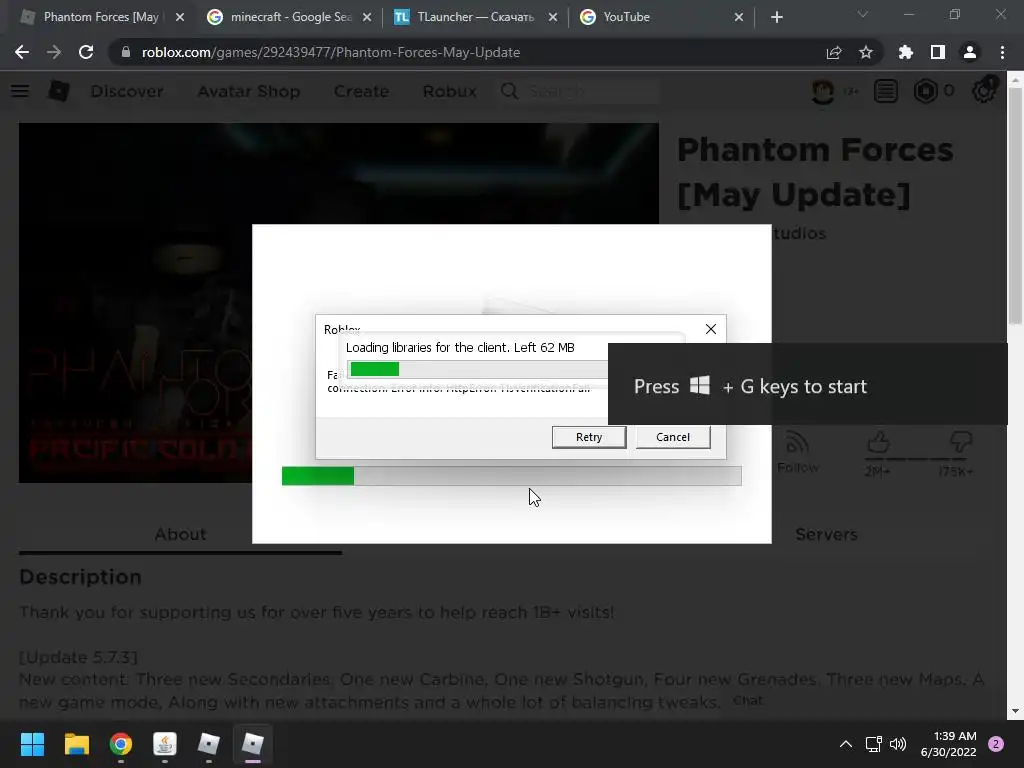The height and width of the screenshot is (768, 1024).
Task: Click the Robux balance icon
Action: point(925,91)
